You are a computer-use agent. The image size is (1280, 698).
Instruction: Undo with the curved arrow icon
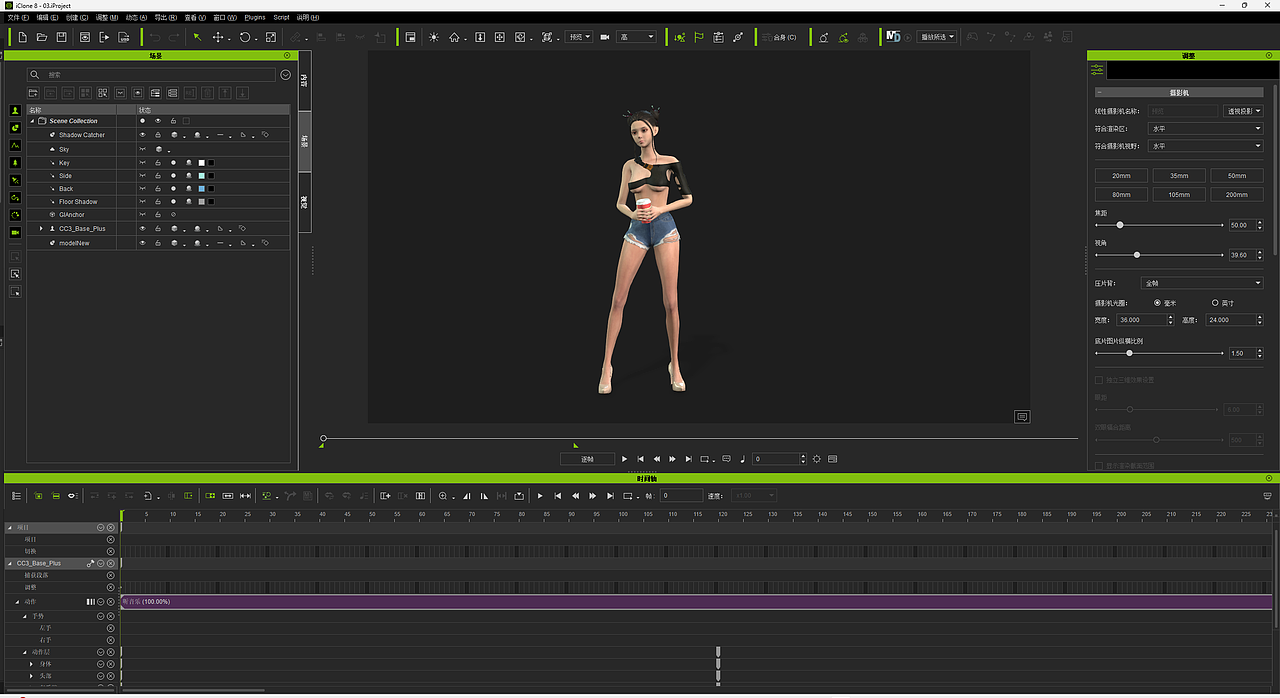click(x=155, y=37)
